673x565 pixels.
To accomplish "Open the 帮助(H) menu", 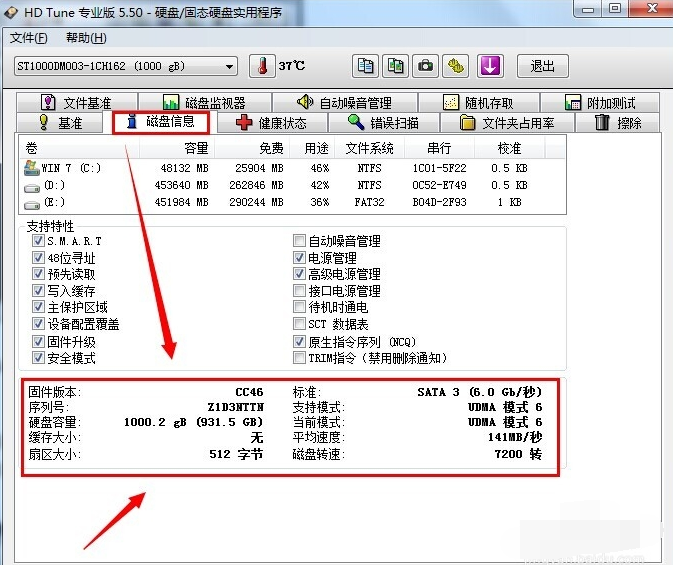I will click(86, 38).
